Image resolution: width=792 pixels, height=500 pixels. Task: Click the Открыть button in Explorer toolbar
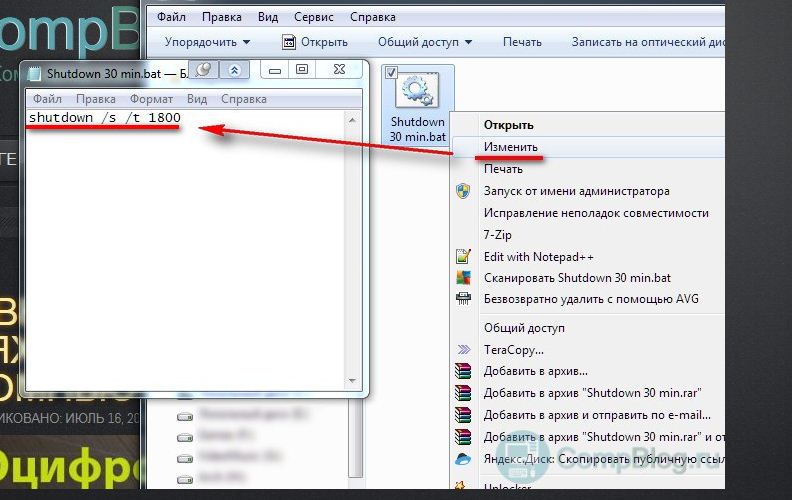coord(314,42)
